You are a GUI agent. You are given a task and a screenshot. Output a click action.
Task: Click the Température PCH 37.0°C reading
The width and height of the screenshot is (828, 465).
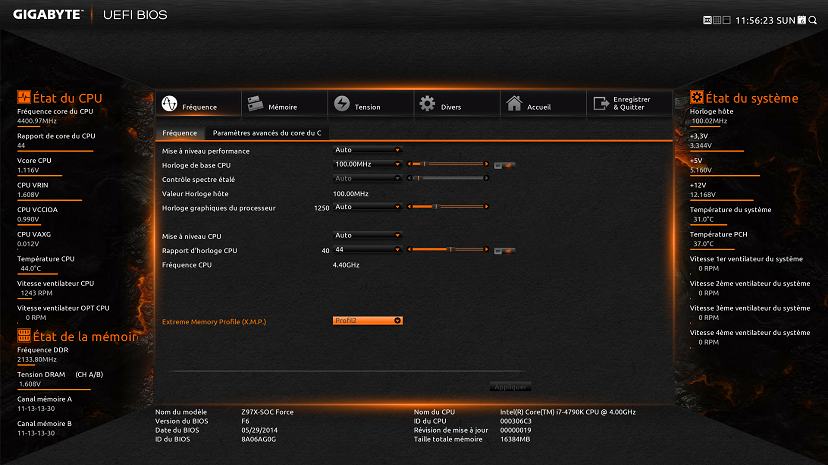(x=703, y=244)
